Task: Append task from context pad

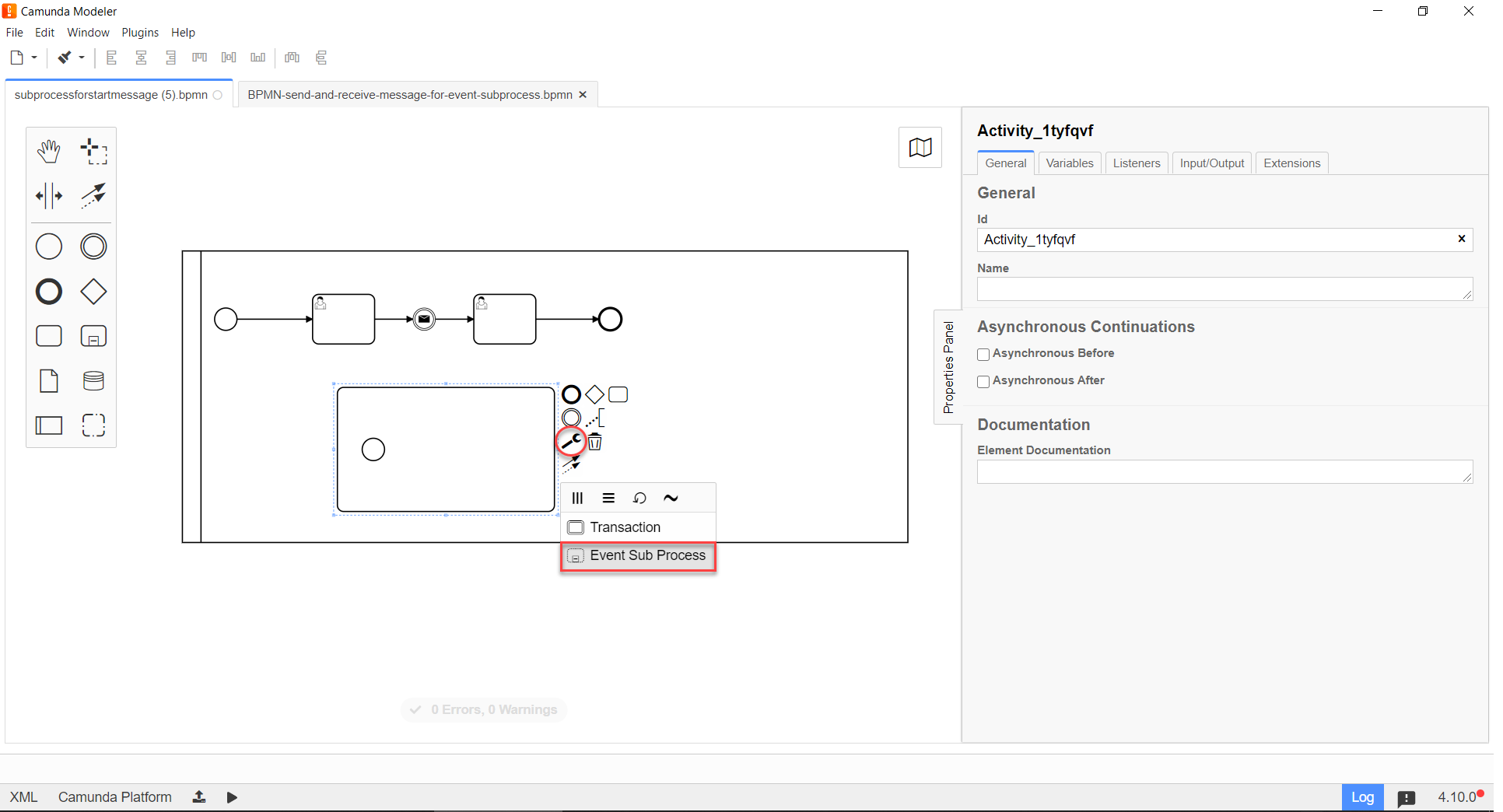Action: 618,395
